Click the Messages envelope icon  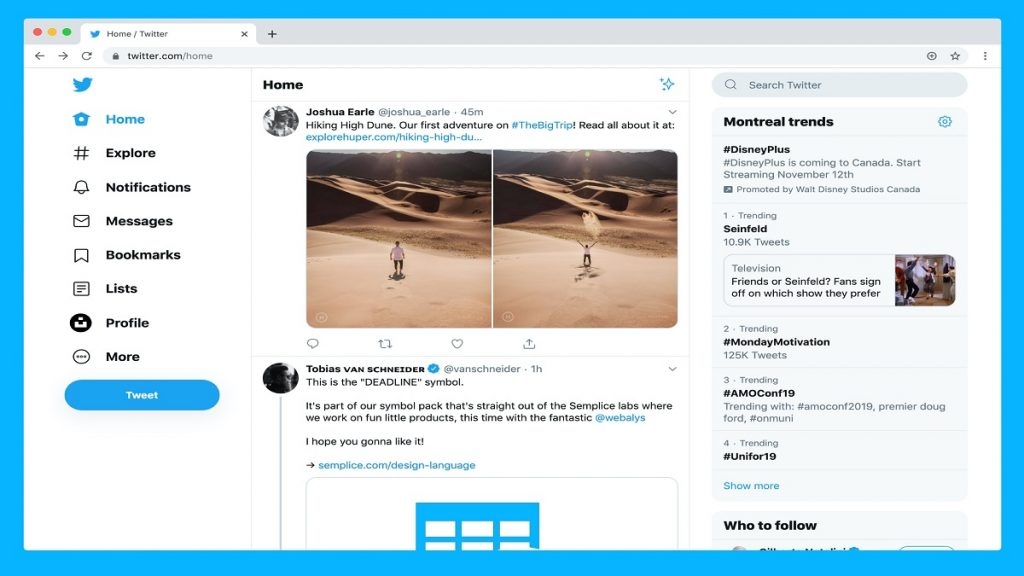click(x=82, y=221)
